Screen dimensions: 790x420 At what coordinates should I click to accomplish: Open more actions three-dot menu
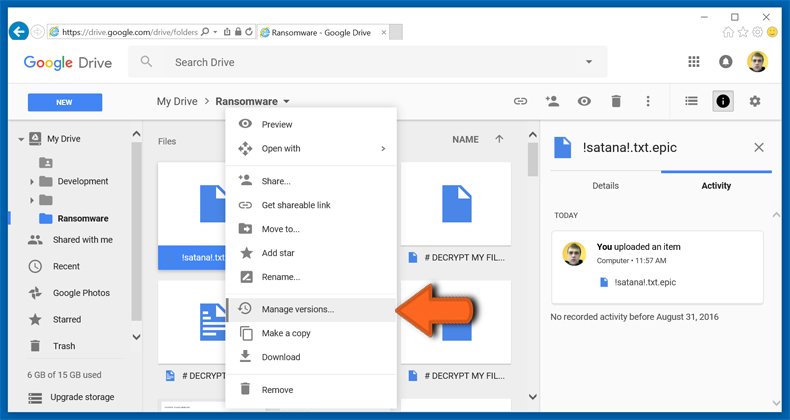click(648, 101)
